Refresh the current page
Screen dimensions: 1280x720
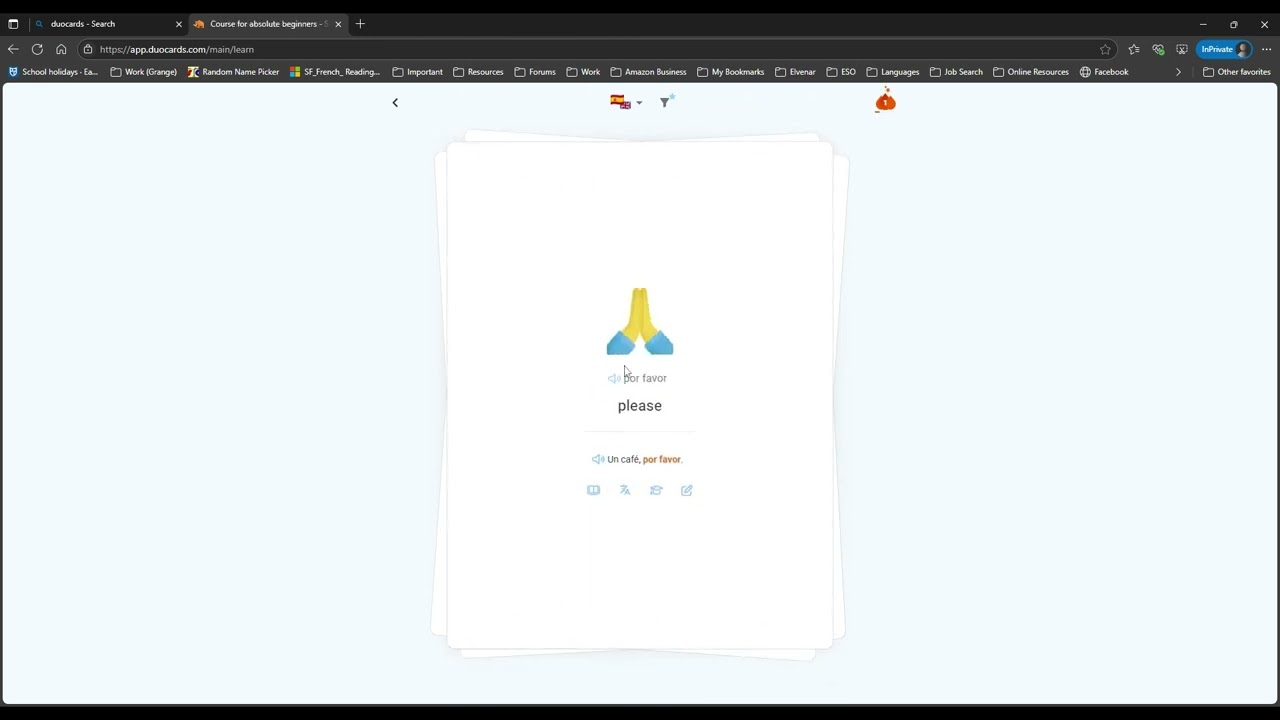[37, 49]
